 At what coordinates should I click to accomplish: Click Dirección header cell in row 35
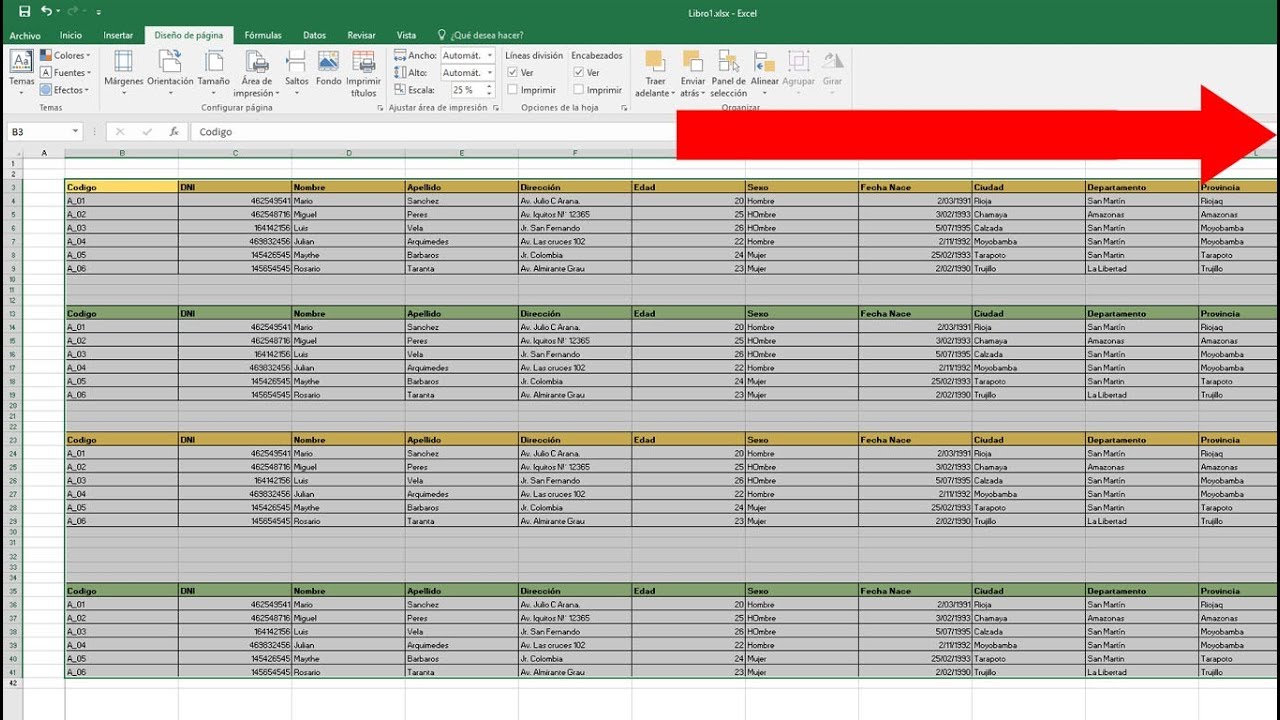pos(575,591)
